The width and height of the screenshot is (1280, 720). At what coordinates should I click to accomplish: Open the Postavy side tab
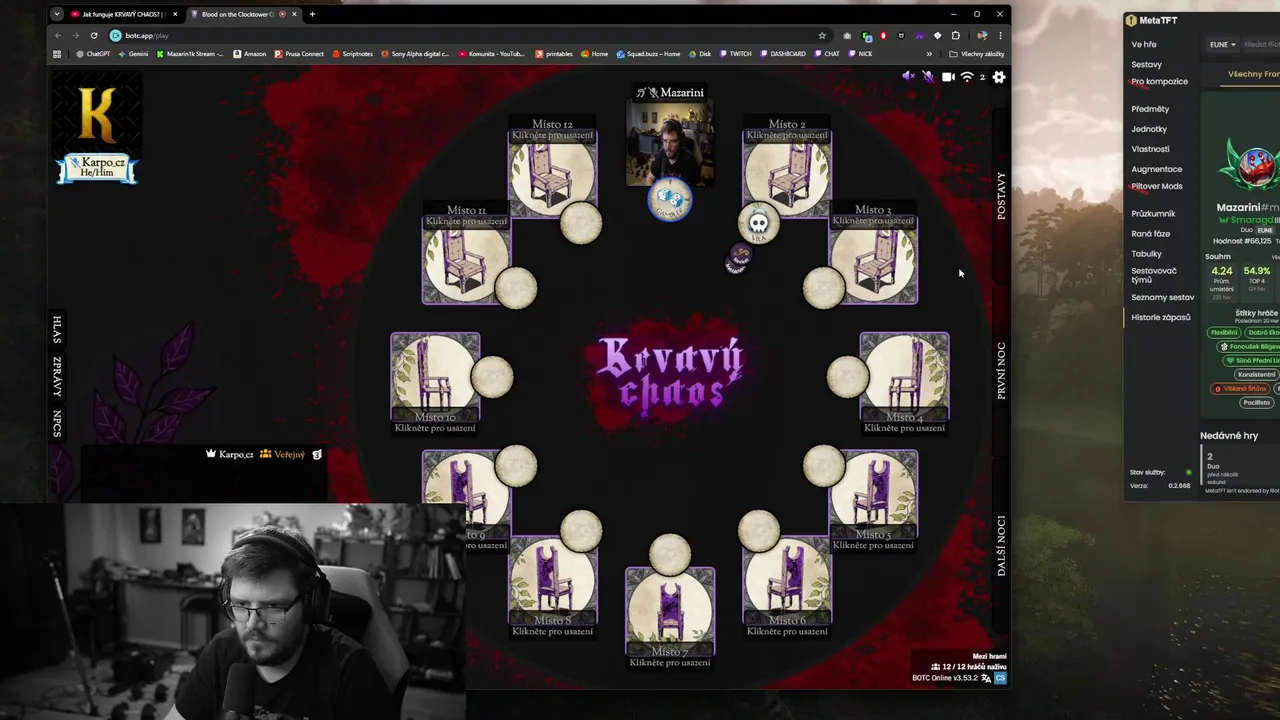click(1001, 196)
